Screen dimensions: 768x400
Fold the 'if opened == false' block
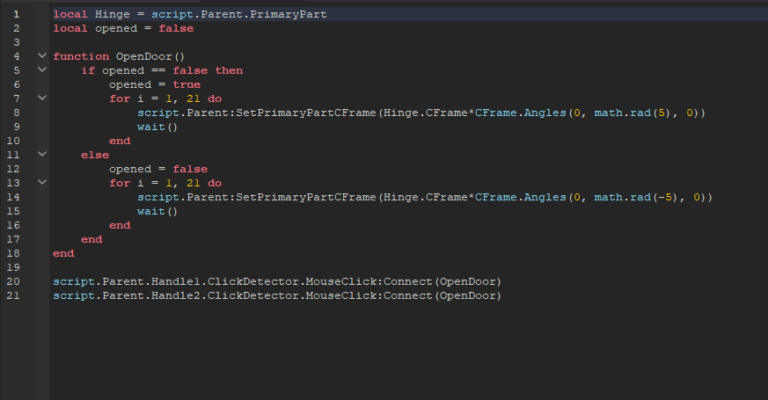[41, 71]
